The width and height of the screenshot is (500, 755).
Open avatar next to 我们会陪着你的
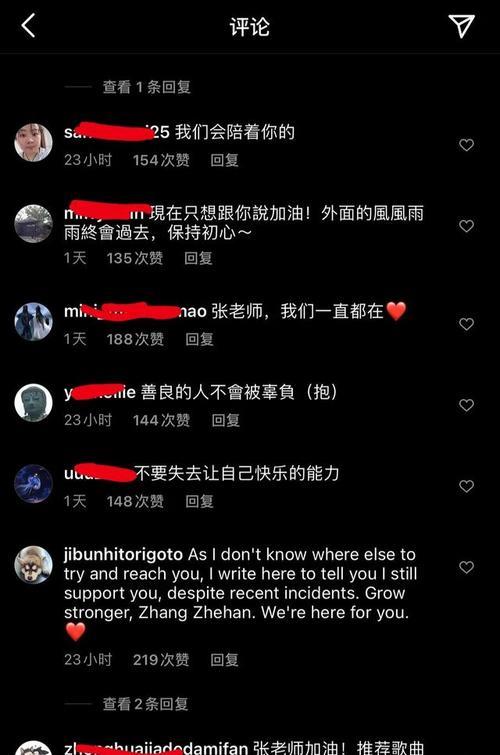[33, 143]
